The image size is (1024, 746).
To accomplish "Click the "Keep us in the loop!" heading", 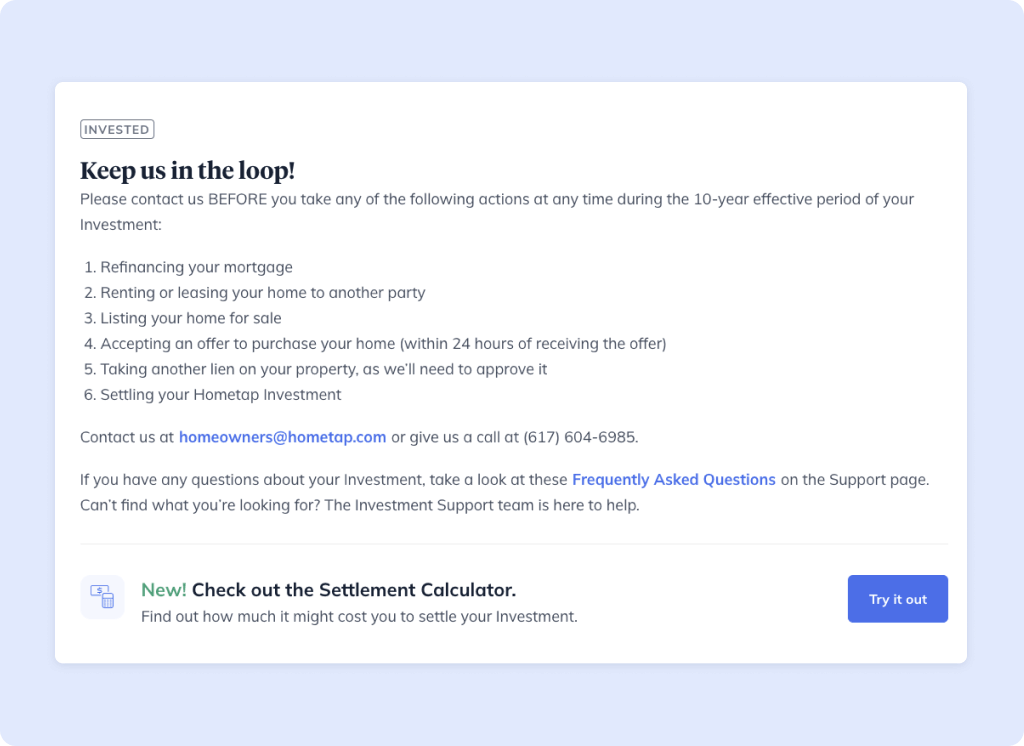I will point(187,171).
